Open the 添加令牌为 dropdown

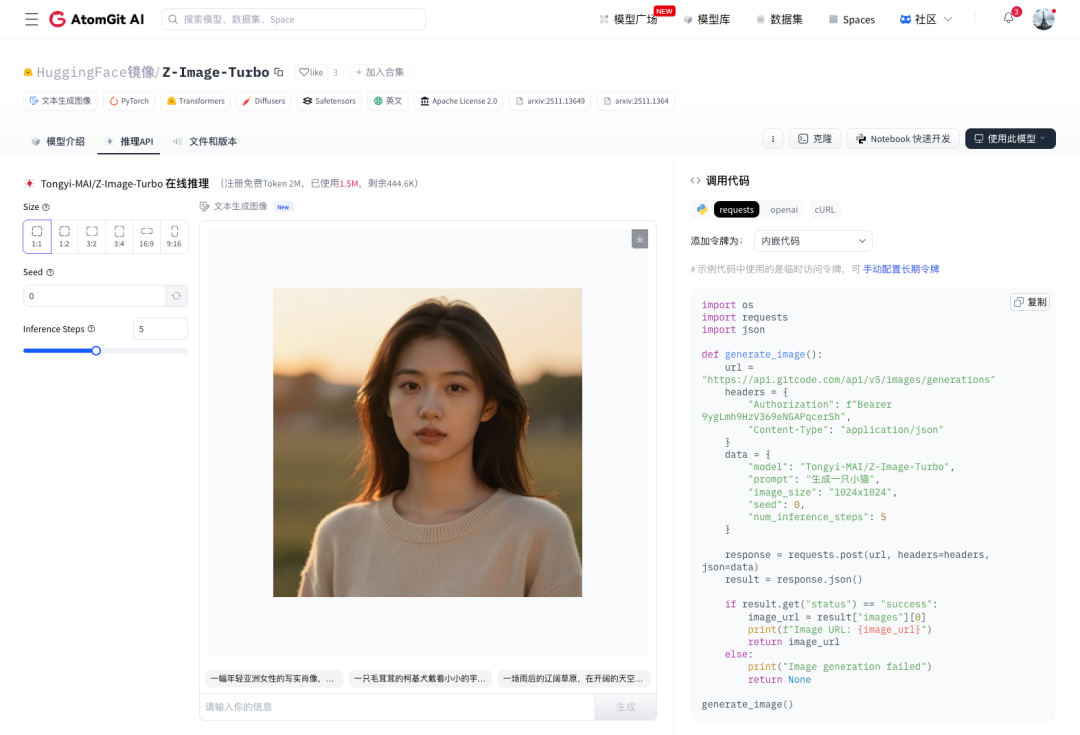pyautogui.click(x=812, y=241)
